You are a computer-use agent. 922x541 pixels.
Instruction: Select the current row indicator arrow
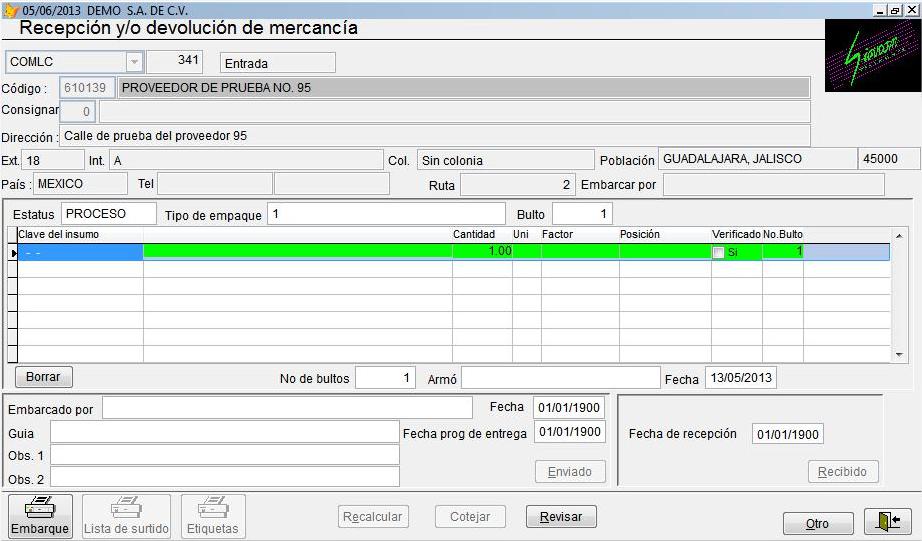coord(12,253)
